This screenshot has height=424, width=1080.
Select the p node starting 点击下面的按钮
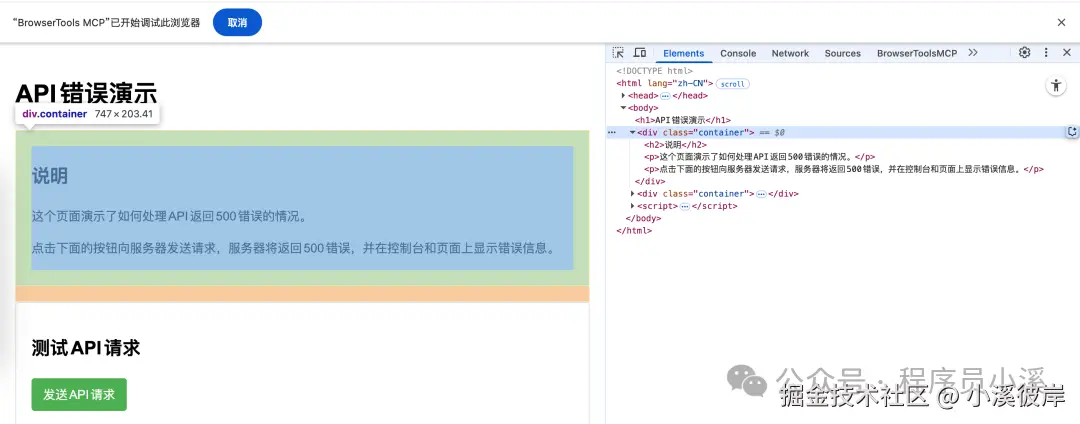[844, 169]
